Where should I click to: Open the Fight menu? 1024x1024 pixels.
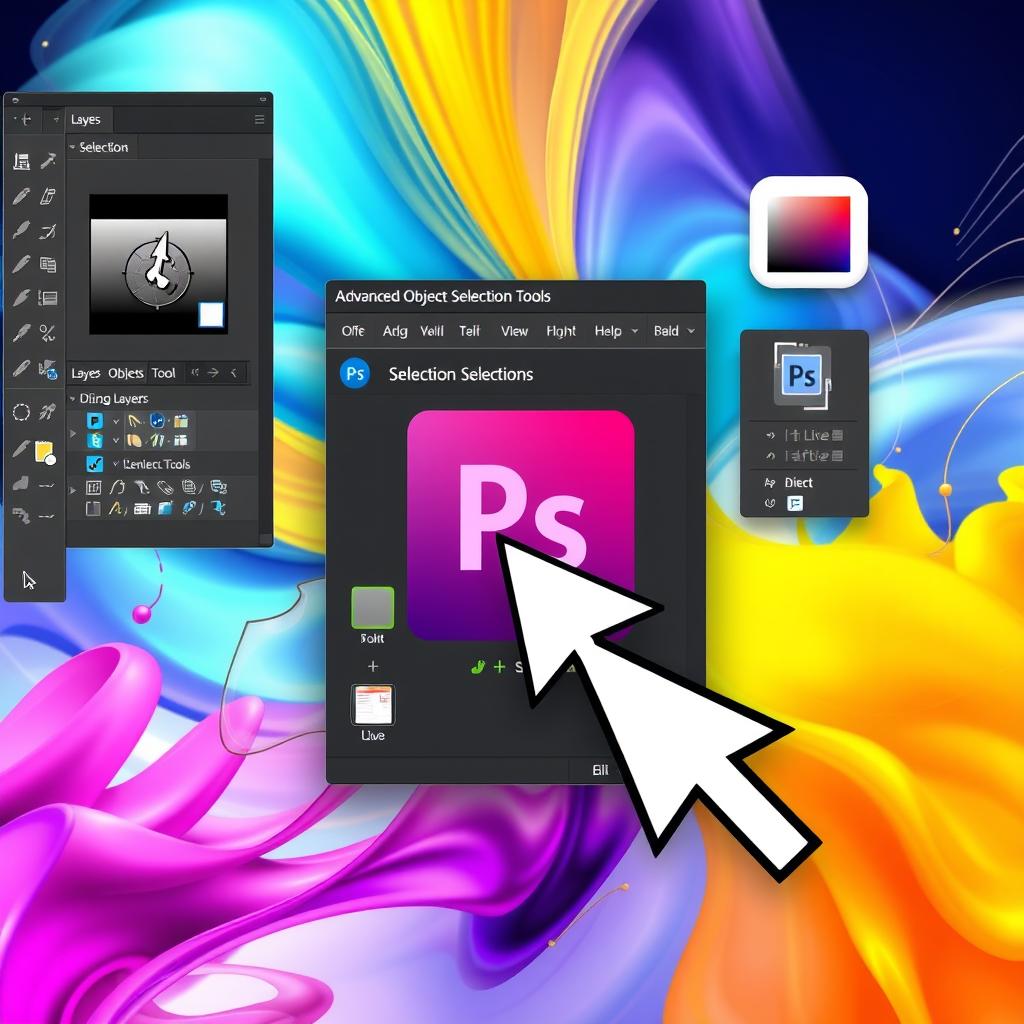pyautogui.click(x=561, y=331)
